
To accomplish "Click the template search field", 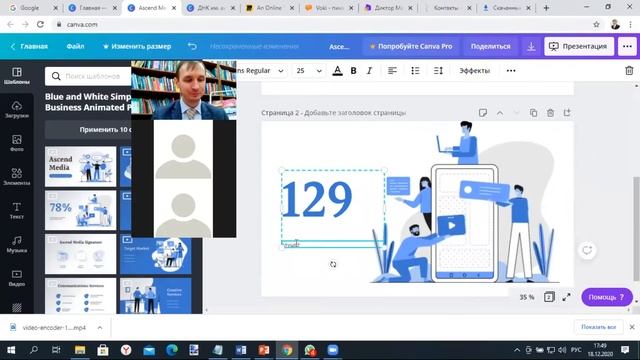I will (x=88, y=76).
